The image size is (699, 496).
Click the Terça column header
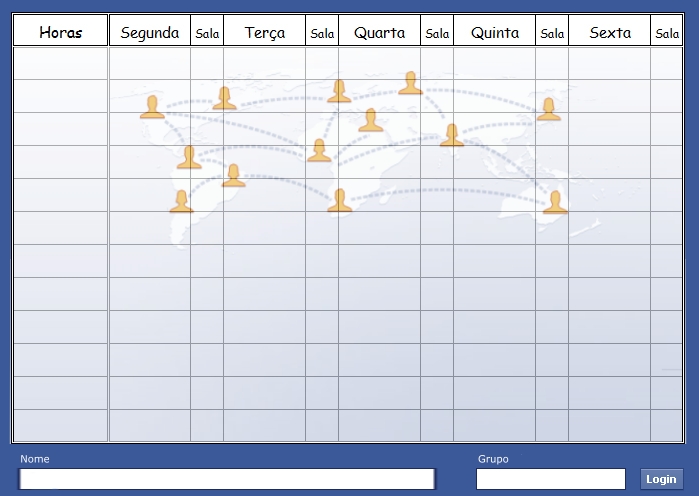[265, 32]
